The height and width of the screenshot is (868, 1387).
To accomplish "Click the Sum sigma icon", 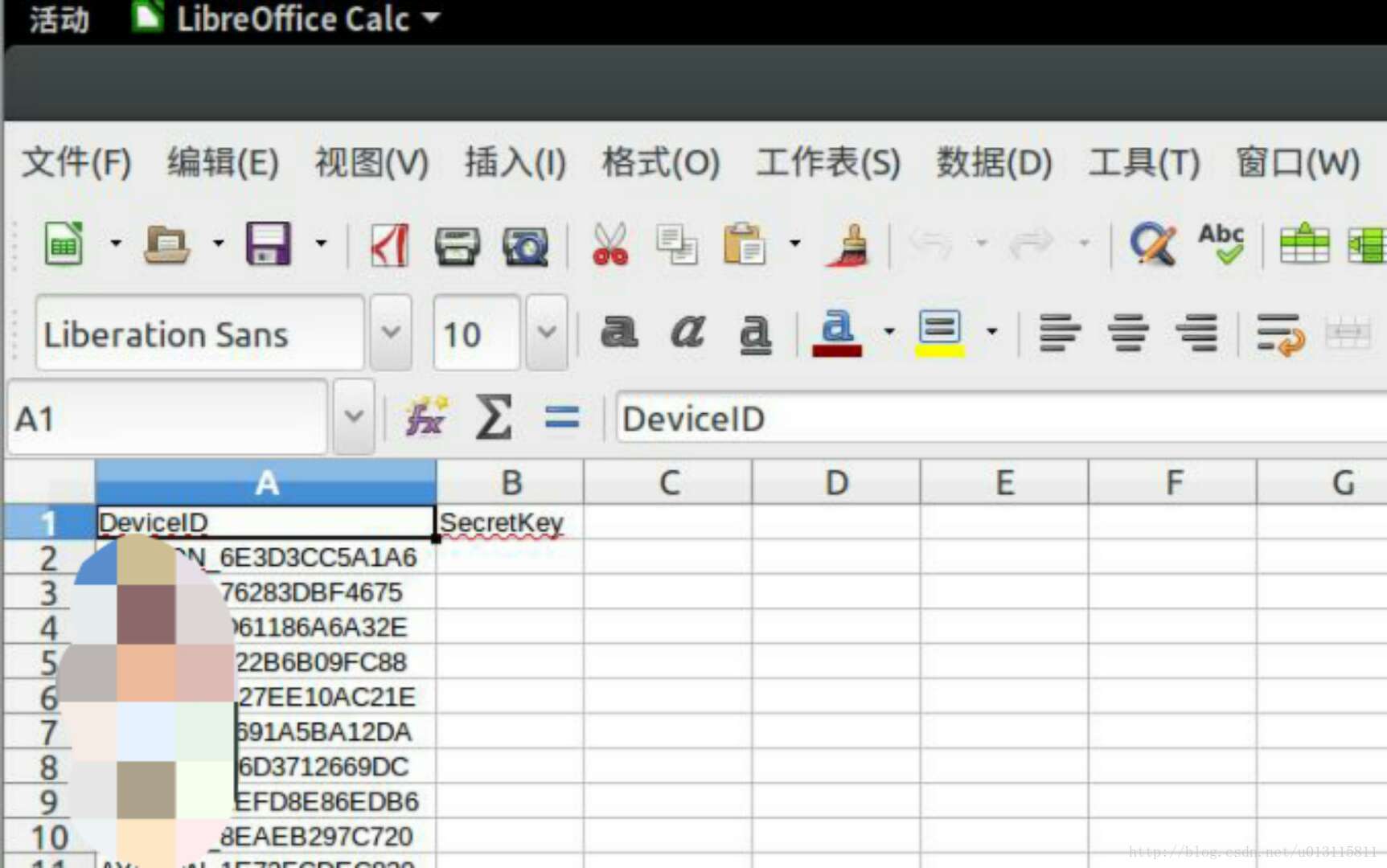I will click(x=494, y=417).
